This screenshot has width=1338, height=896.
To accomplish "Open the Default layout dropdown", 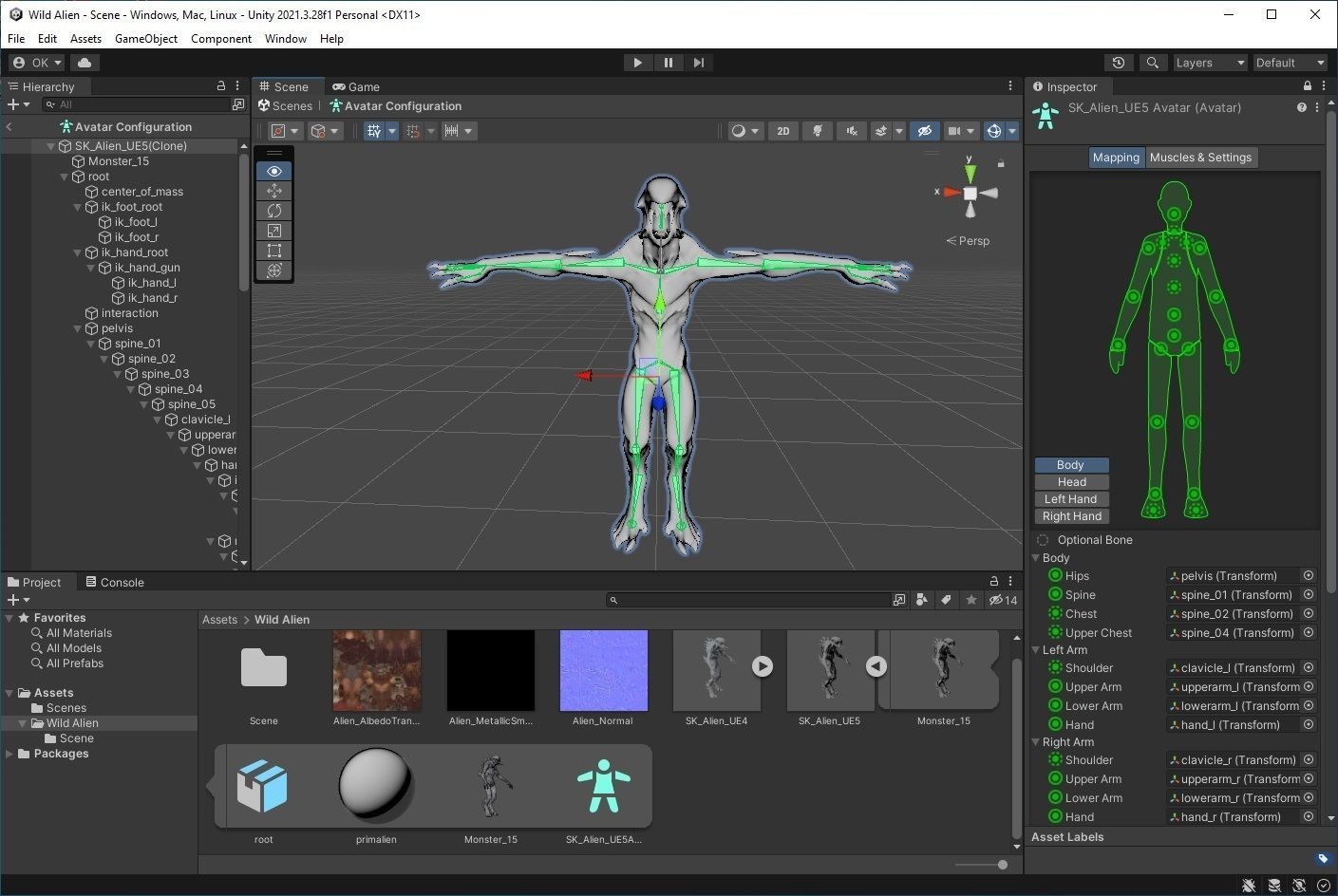I will coord(1290,63).
